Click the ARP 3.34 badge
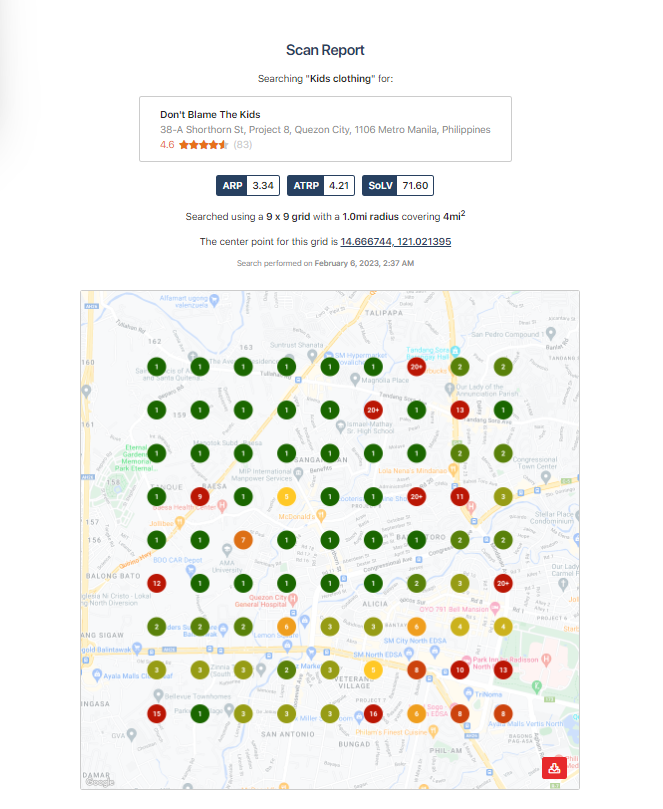The width and height of the screenshot is (663, 809). [x=248, y=186]
